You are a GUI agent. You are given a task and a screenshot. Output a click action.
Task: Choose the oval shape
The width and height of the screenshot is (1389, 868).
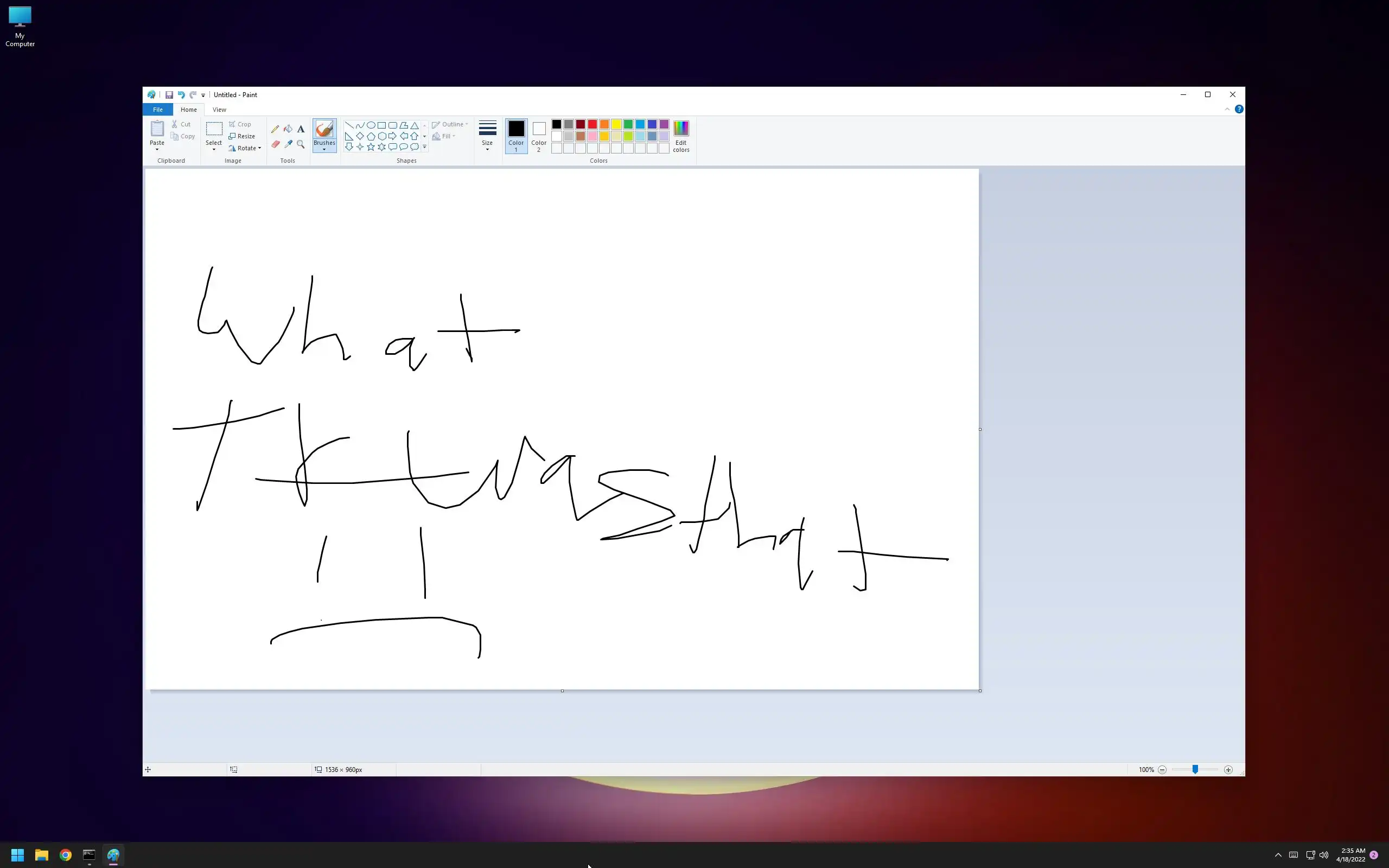(371, 125)
